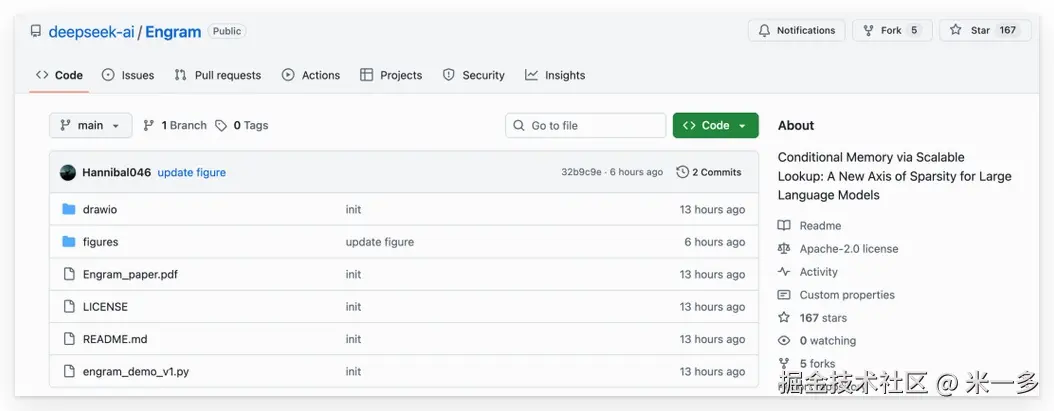
Task: Open the latest commit message update figure
Action: [x=192, y=172]
